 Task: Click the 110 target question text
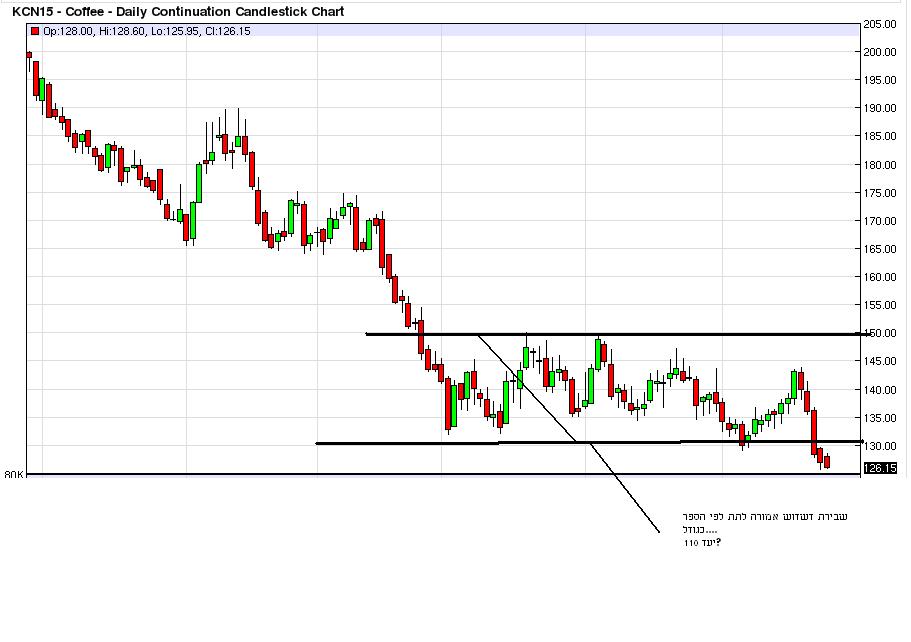(700, 543)
